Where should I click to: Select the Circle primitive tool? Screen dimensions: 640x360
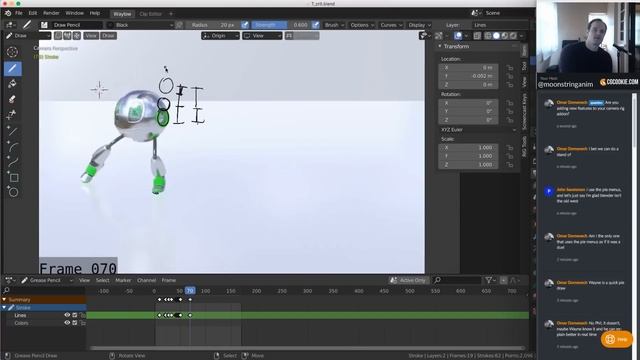click(12, 192)
